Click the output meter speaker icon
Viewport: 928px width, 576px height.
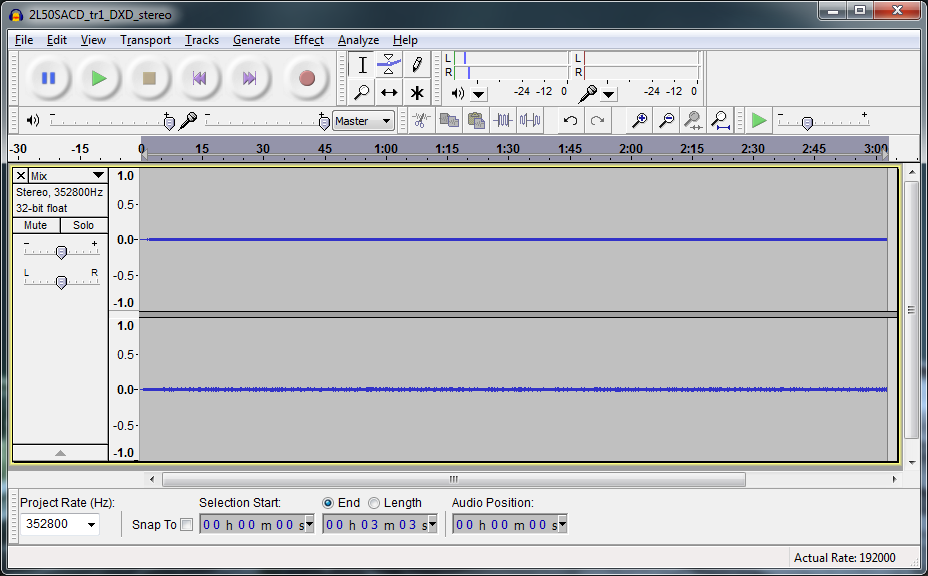[x=457, y=93]
